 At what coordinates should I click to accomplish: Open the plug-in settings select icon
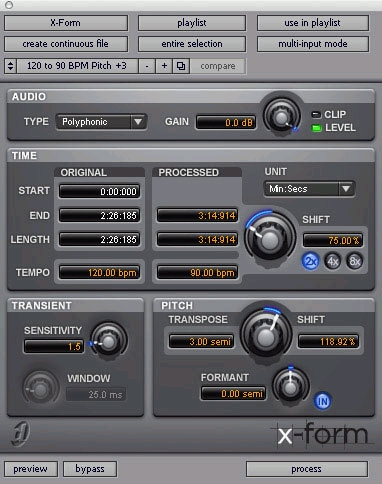point(181,66)
